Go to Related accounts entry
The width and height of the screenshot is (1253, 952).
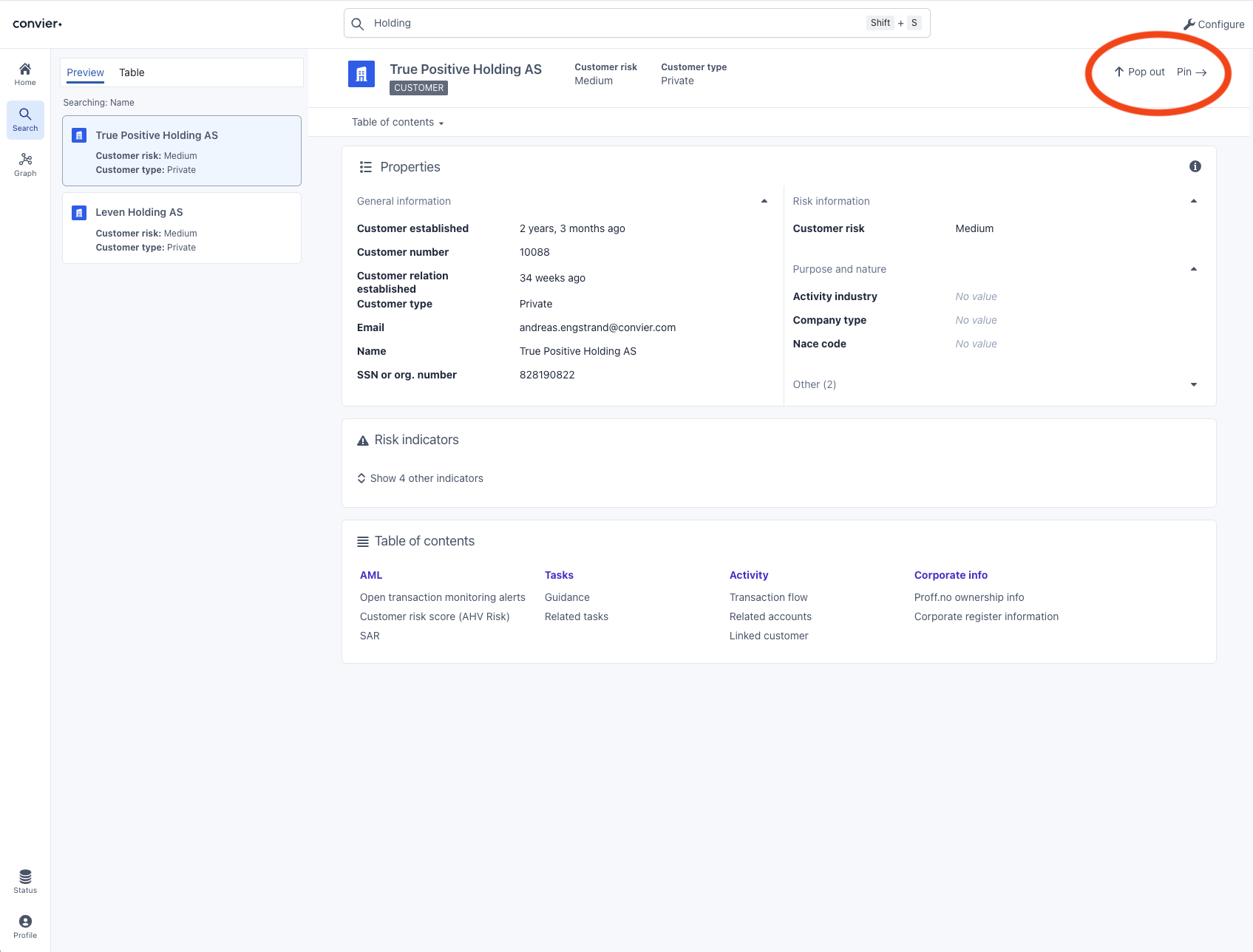[x=770, y=616]
